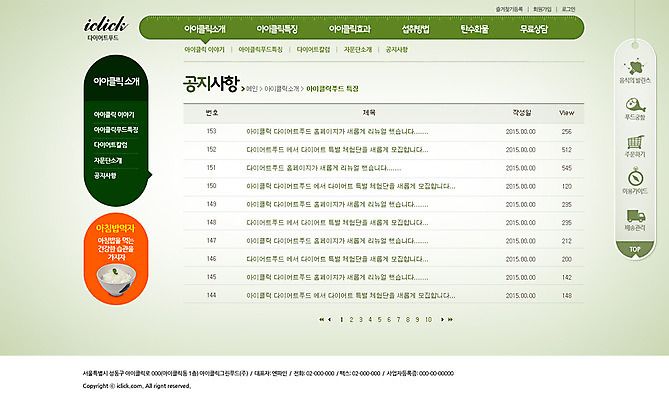Viewport: 669px width, 400px height.
Task: Open 공지사항 in the left sidebar
Action: pyautogui.click(x=105, y=176)
